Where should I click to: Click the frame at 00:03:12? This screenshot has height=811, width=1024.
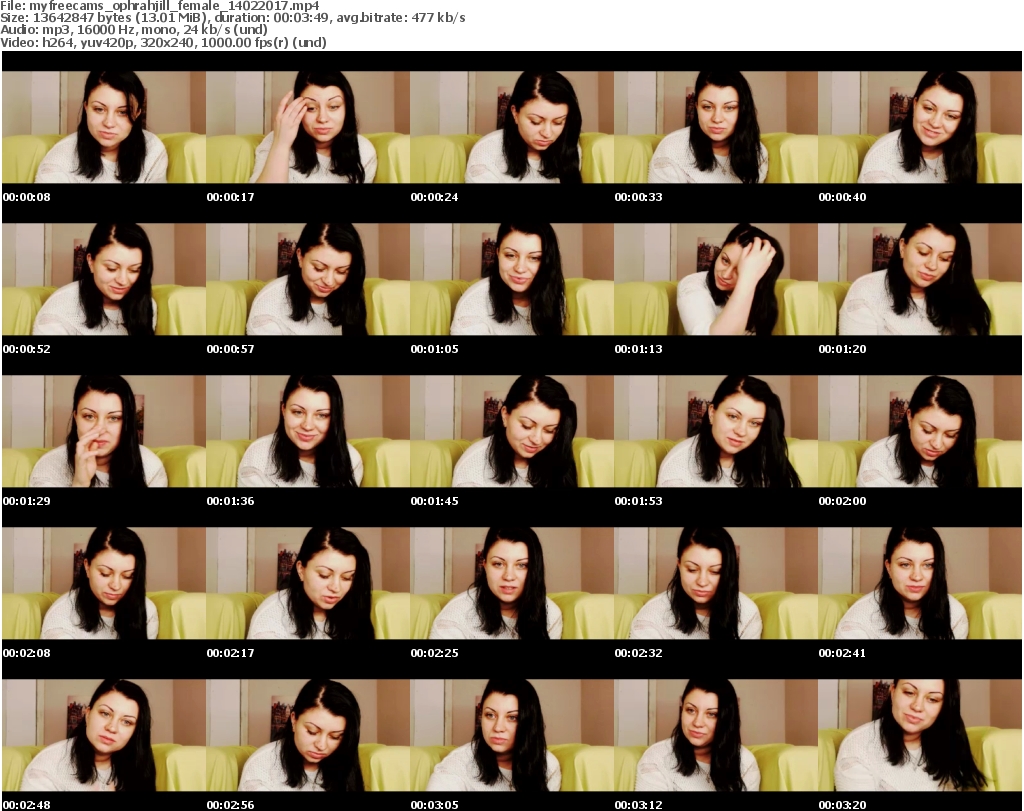pyautogui.click(x=716, y=735)
